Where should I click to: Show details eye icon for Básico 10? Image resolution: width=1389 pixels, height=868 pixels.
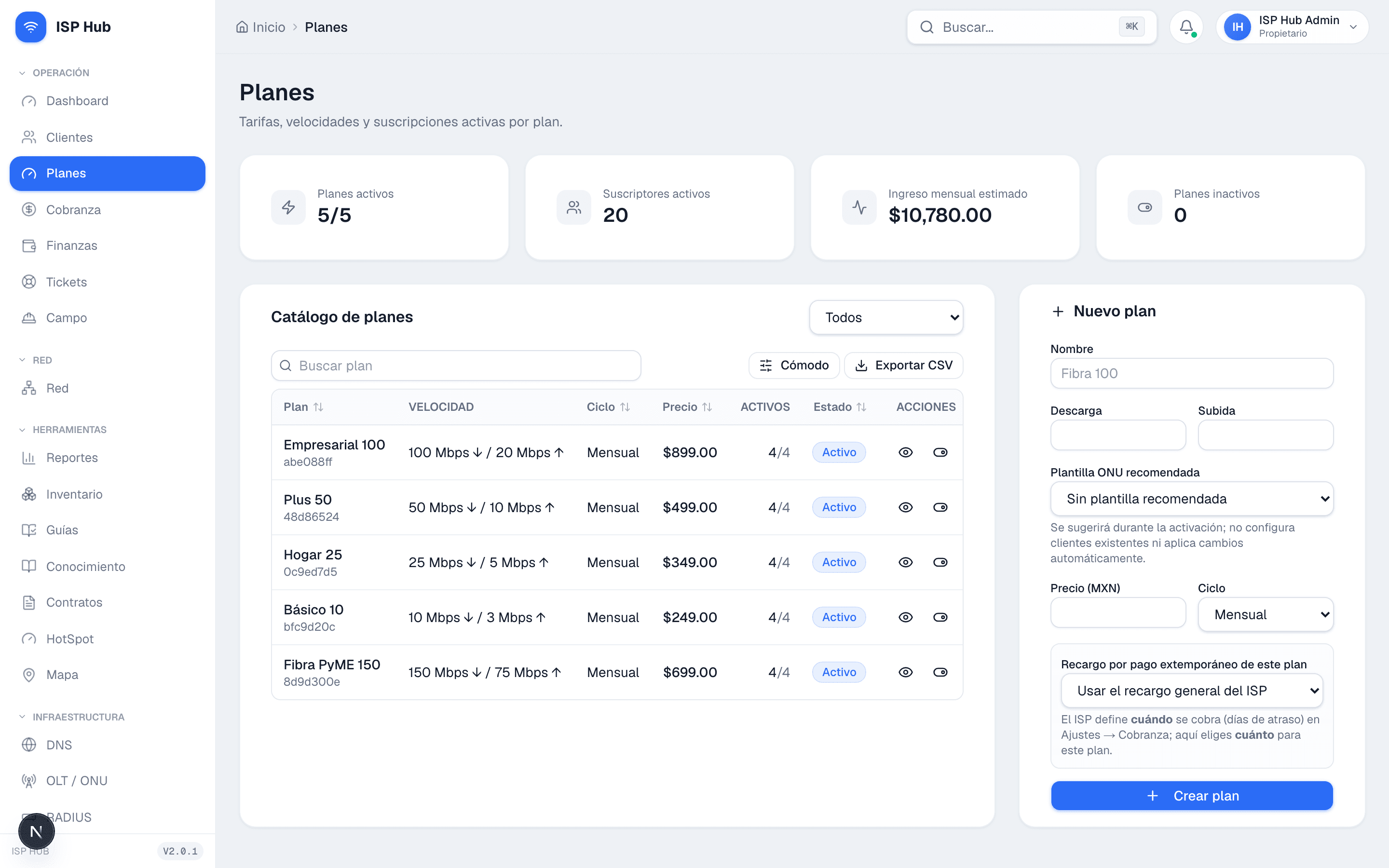pos(905,617)
